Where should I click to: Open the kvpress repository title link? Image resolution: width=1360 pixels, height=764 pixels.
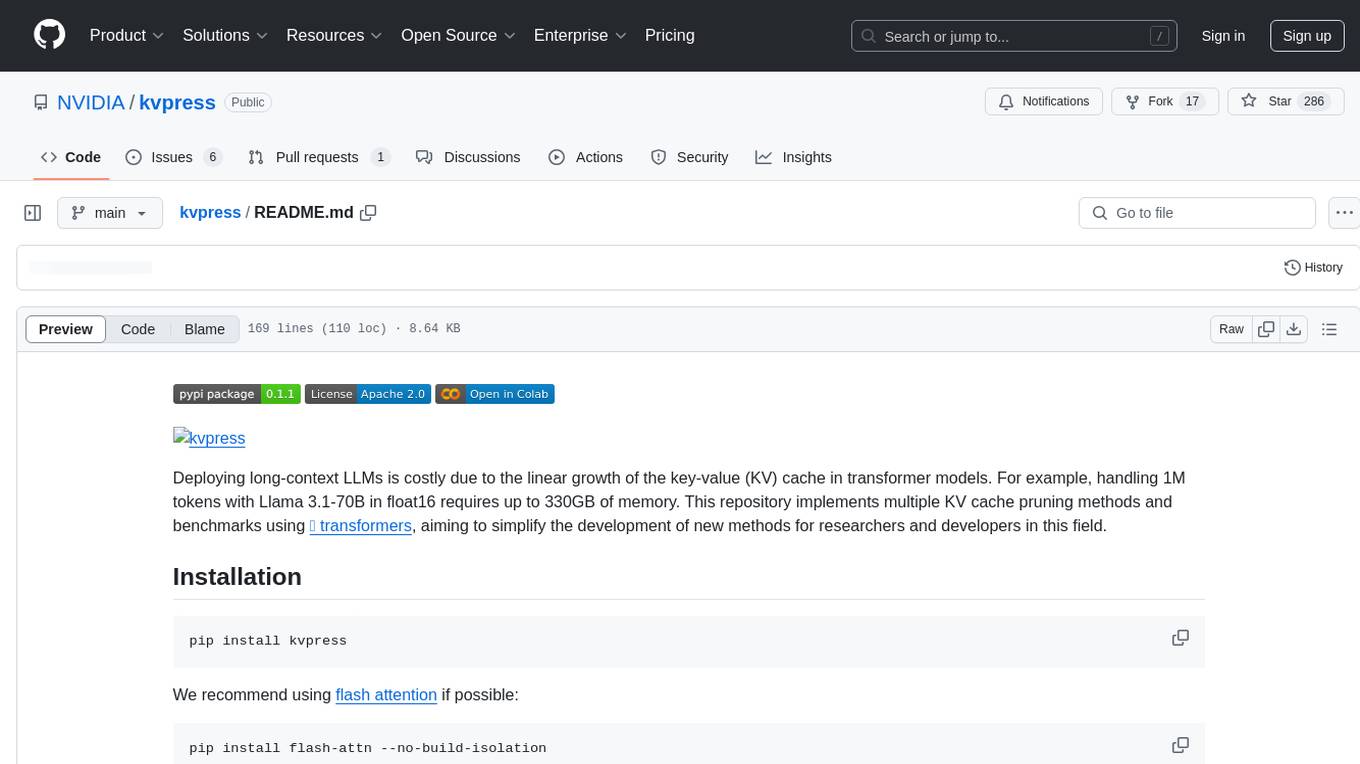(177, 102)
